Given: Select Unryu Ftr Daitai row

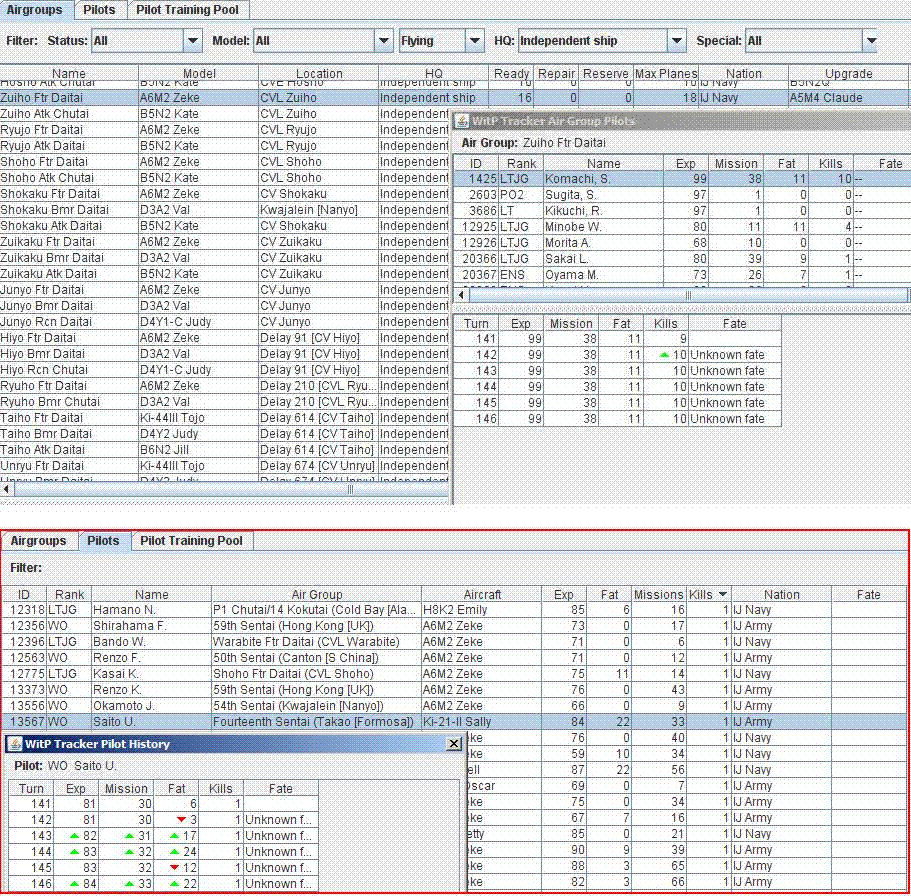Looking at the screenshot, I should [x=225, y=466].
